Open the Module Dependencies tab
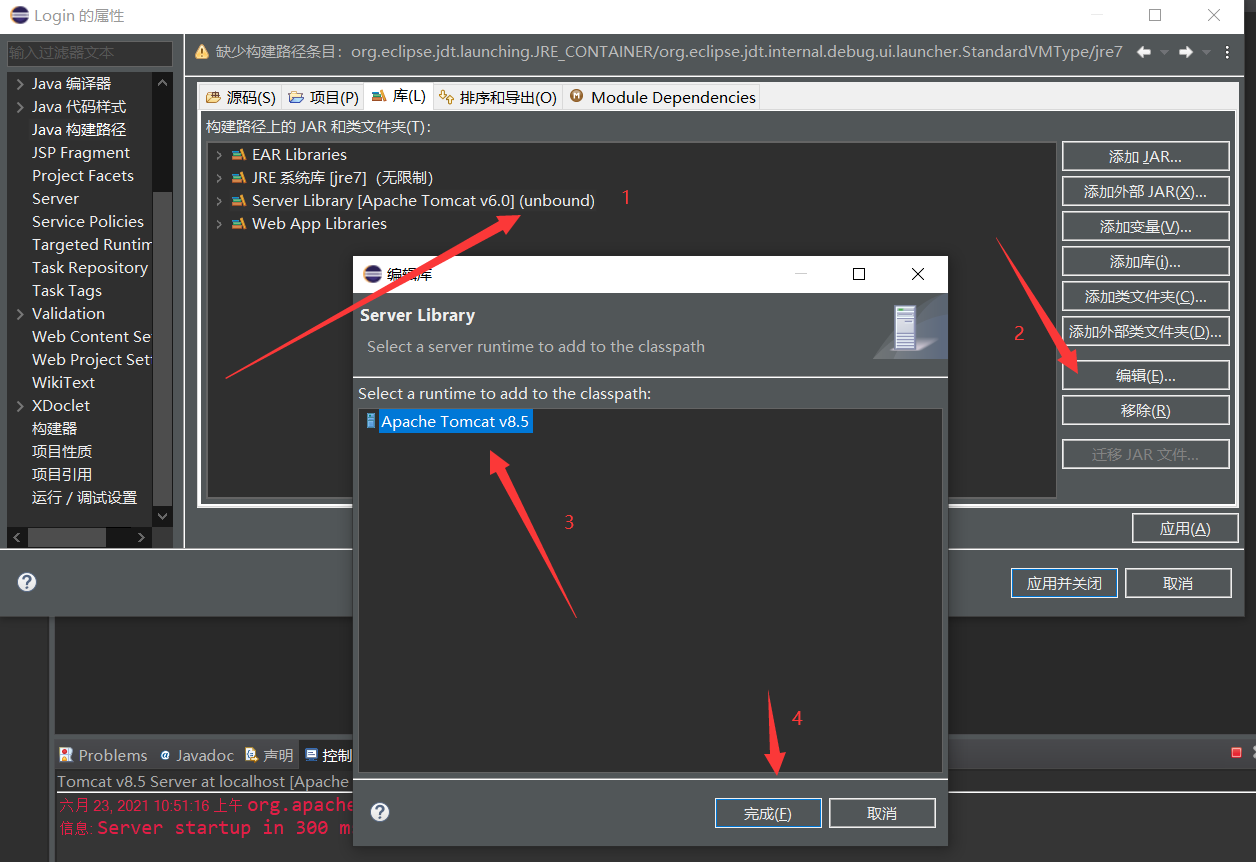 tap(662, 97)
